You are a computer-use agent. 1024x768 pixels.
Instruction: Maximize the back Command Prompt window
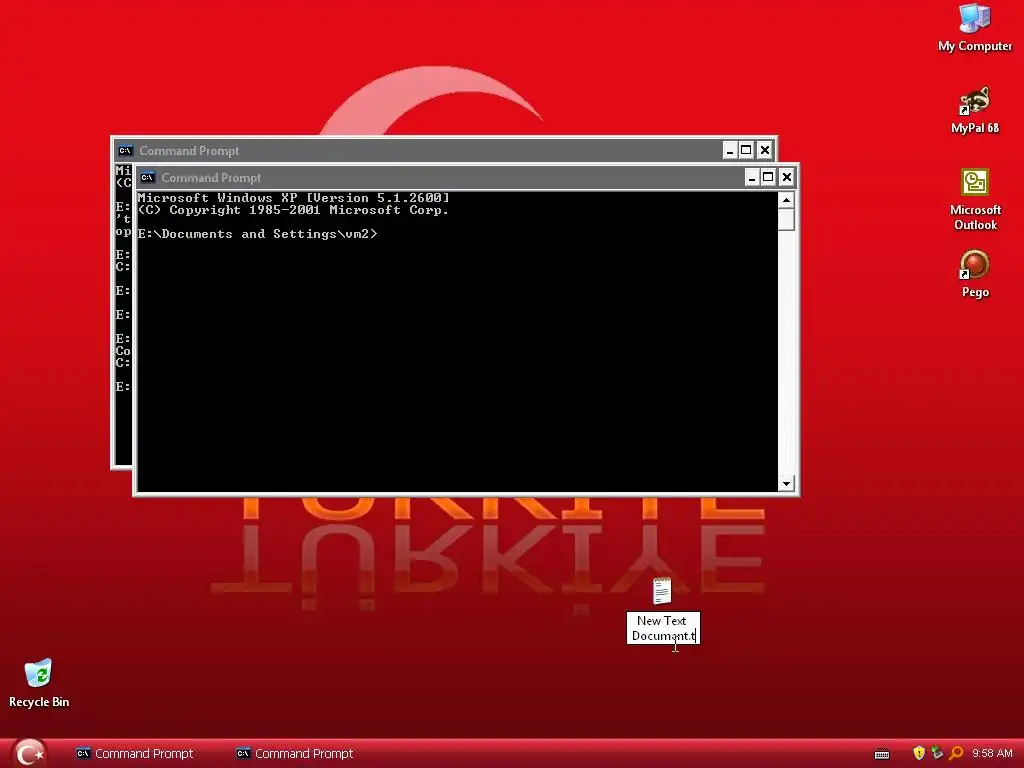[746, 150]
